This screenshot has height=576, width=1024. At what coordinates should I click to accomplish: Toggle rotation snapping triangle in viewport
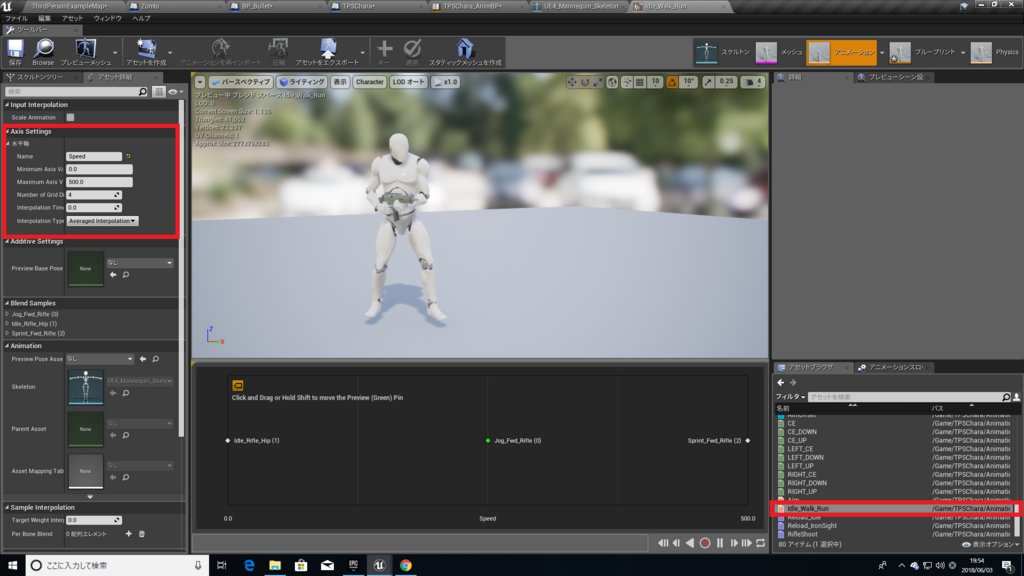point(672,82)
